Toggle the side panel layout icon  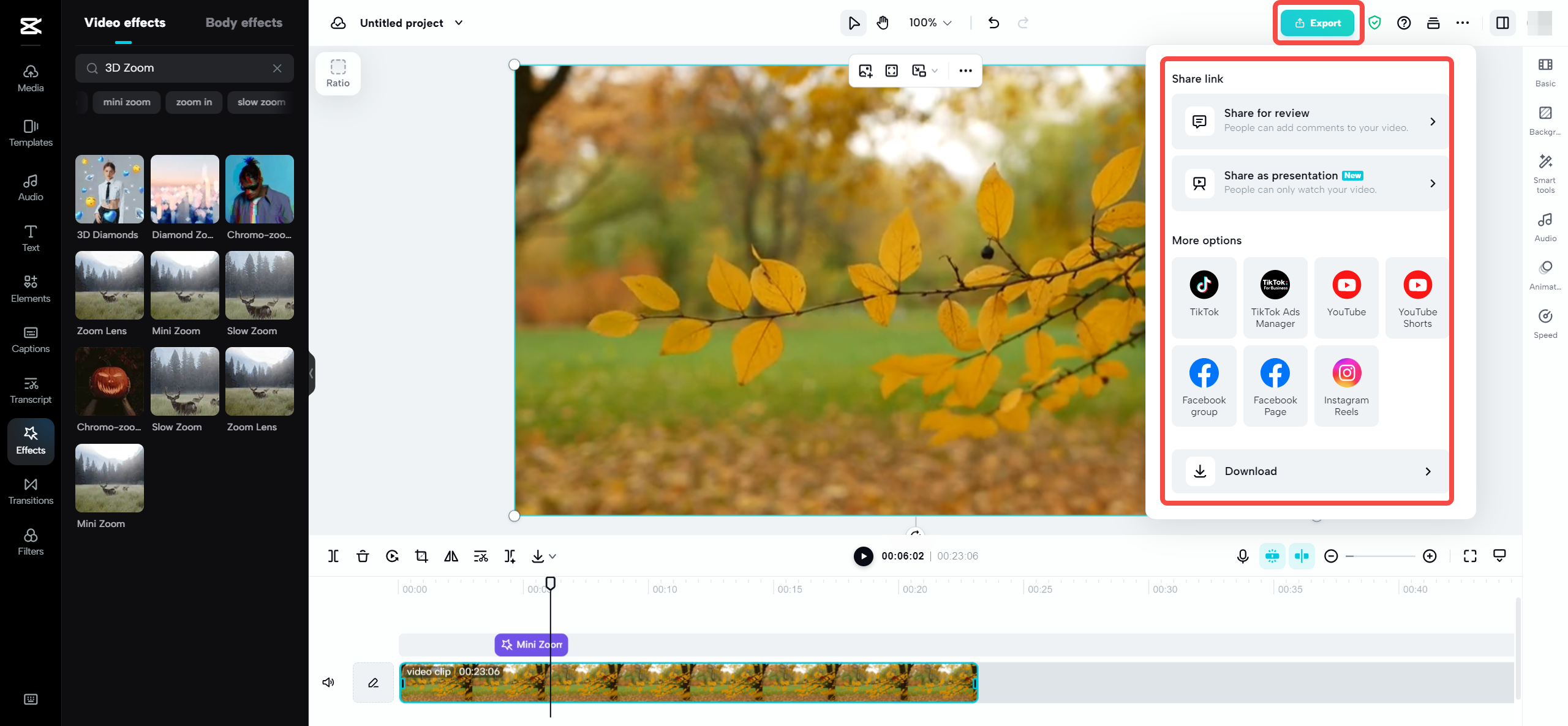coord(1502,23)
